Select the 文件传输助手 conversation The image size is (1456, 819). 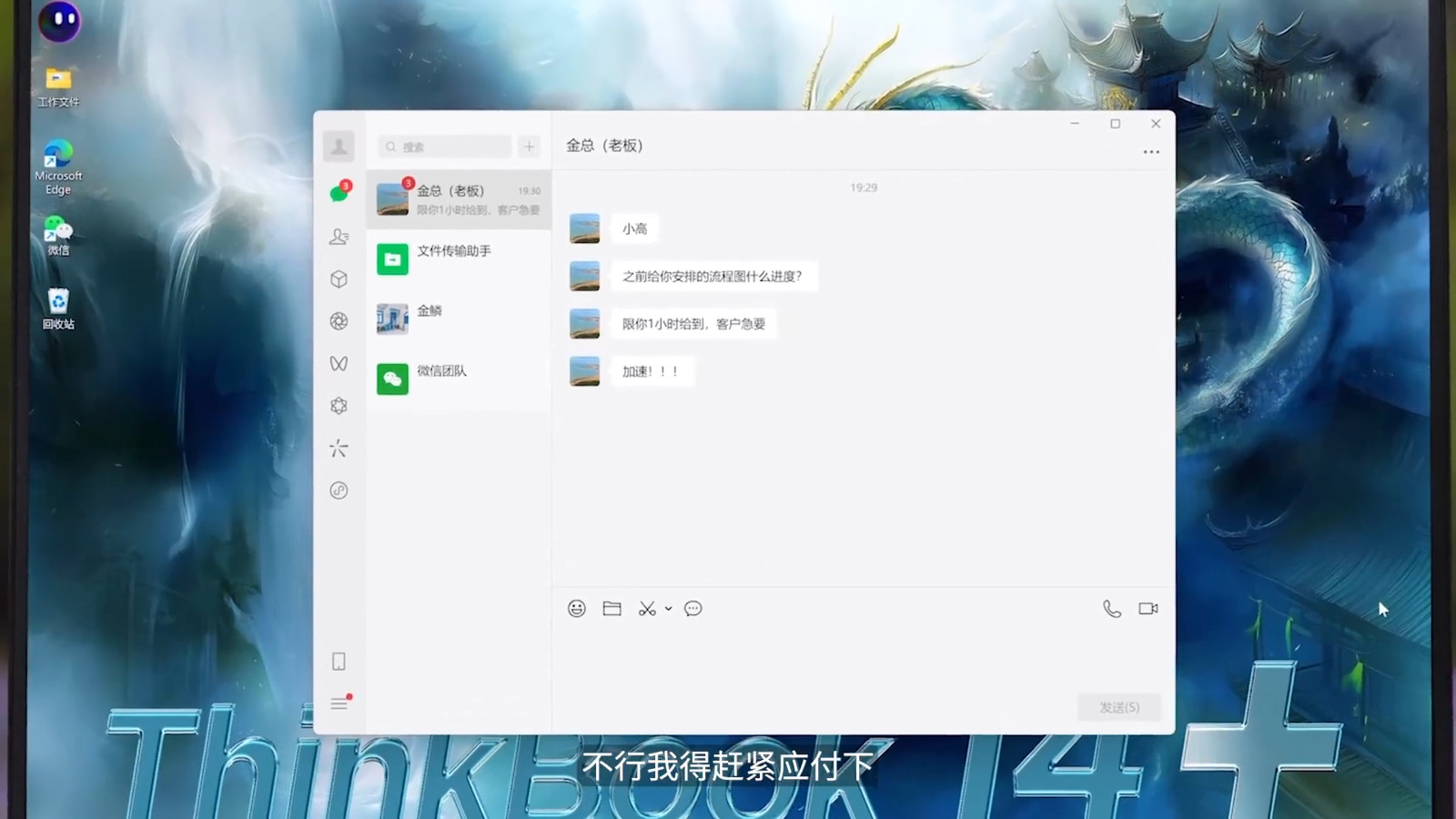[x=459, y=259]
